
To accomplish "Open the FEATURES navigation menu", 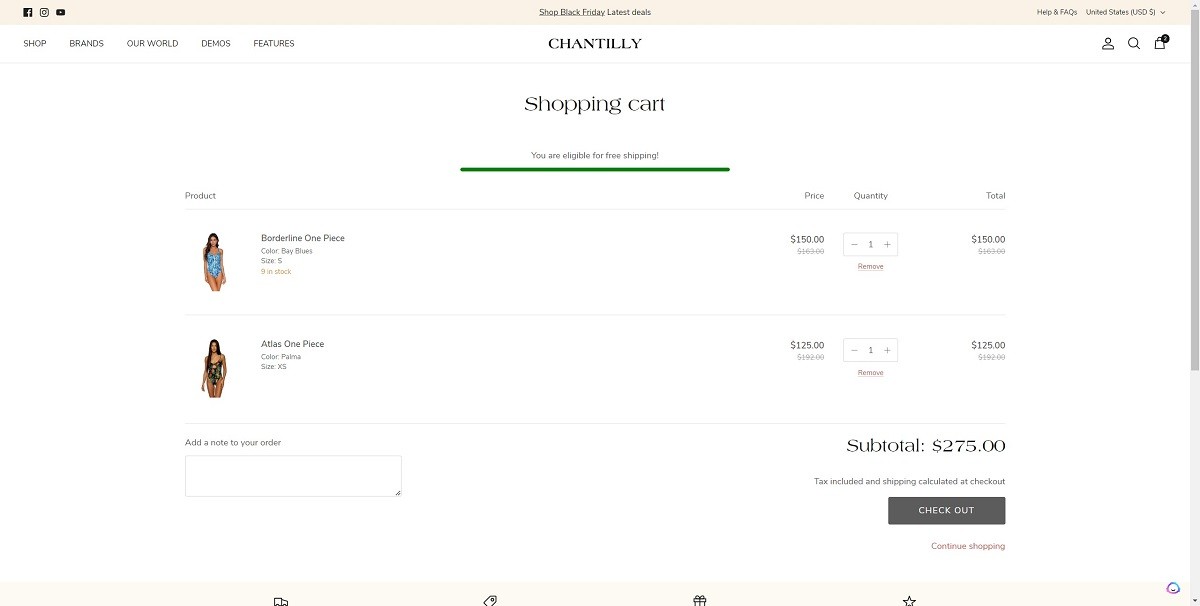I will [273, 43].
